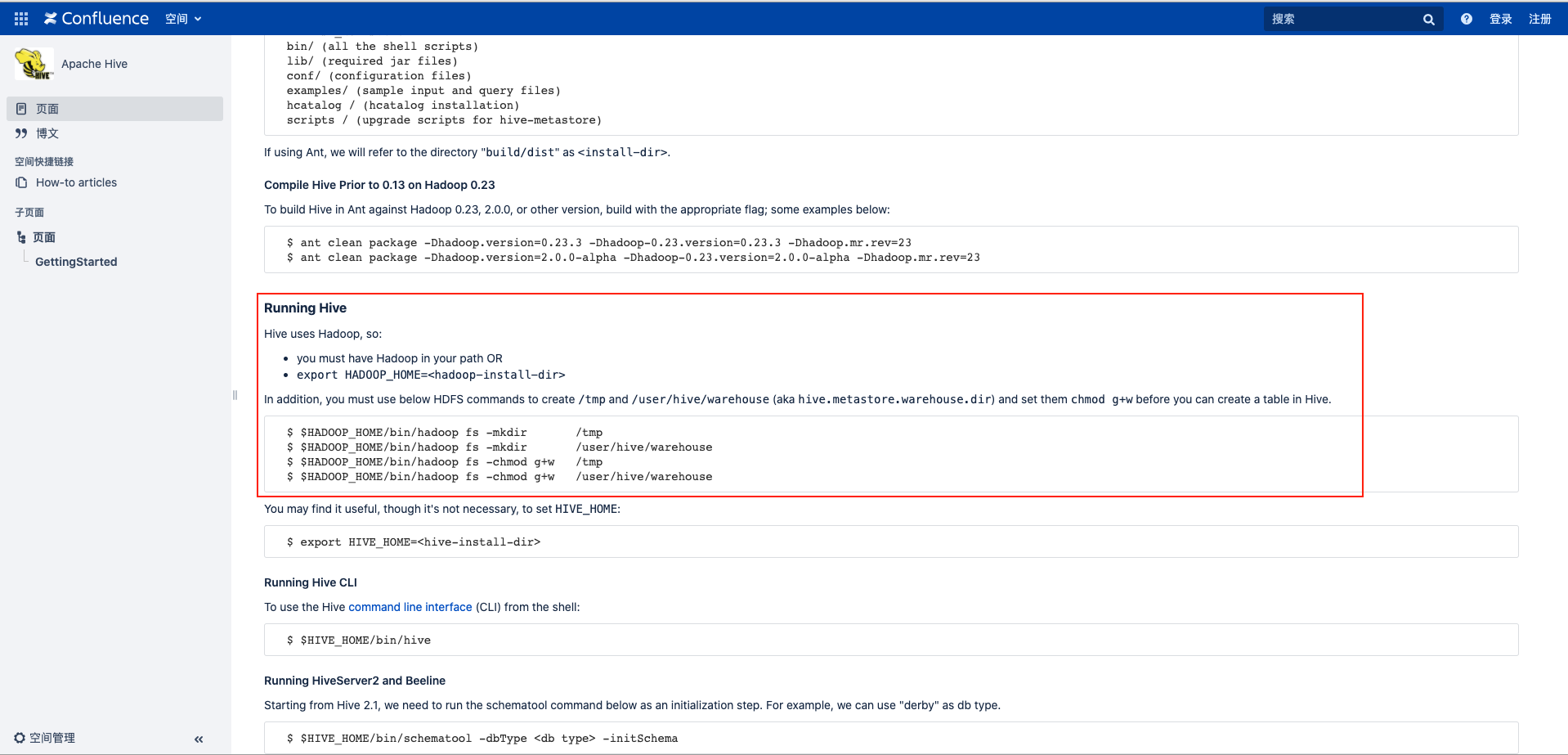Click the Running Hive heading
The height and width of the screenshot is (755, 1568).
pyautogui.click(x=305, y=308)
